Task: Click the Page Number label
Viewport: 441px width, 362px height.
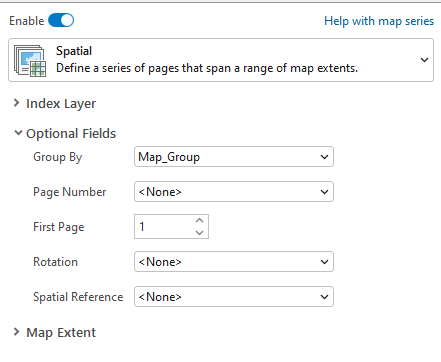Action: pyautogui.click(x=69, y=192)
